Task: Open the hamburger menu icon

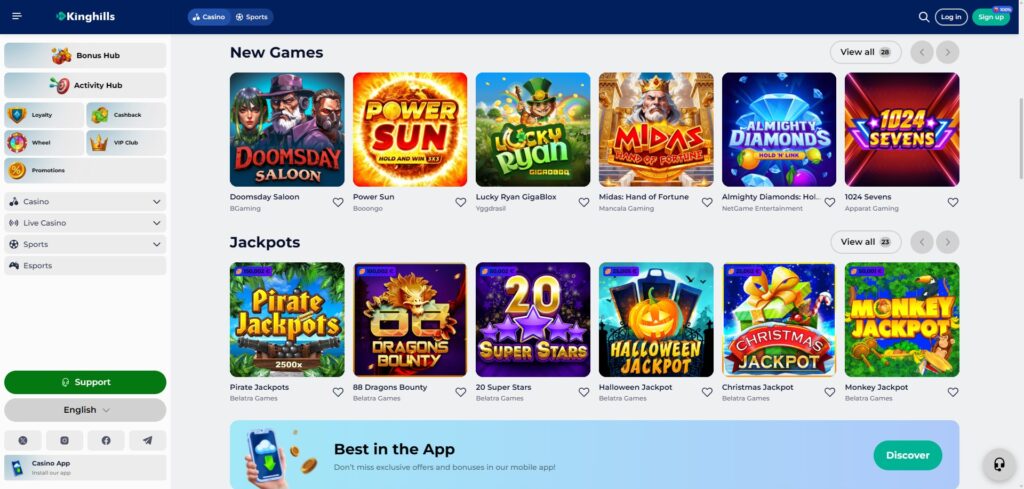Action: click(17, 16)
